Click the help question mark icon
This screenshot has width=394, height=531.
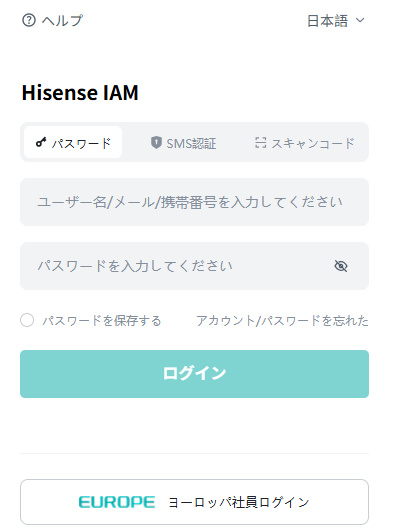29,20
